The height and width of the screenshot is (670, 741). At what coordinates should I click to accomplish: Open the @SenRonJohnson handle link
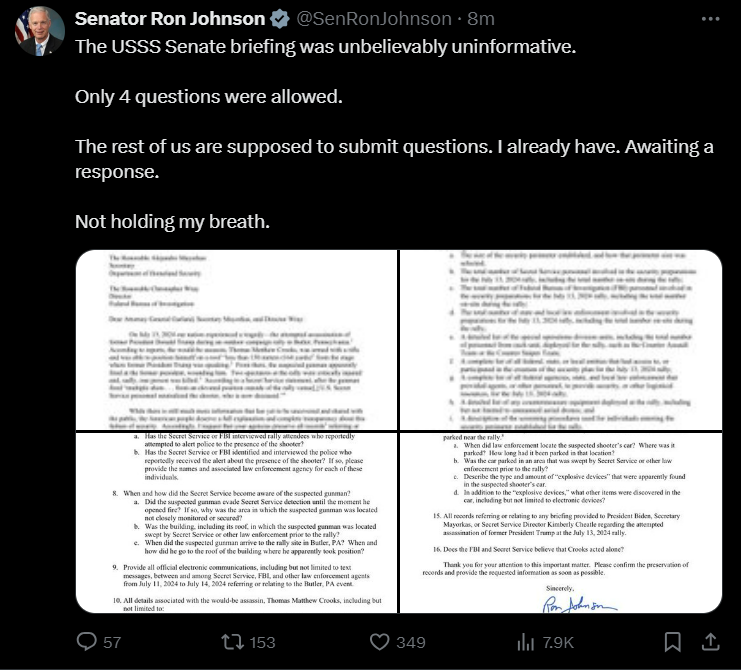pyautogui.click(x=374, y=19)
